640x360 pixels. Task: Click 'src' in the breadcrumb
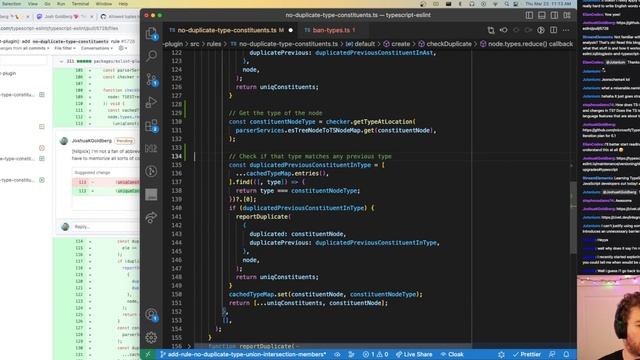click(195, 44)
